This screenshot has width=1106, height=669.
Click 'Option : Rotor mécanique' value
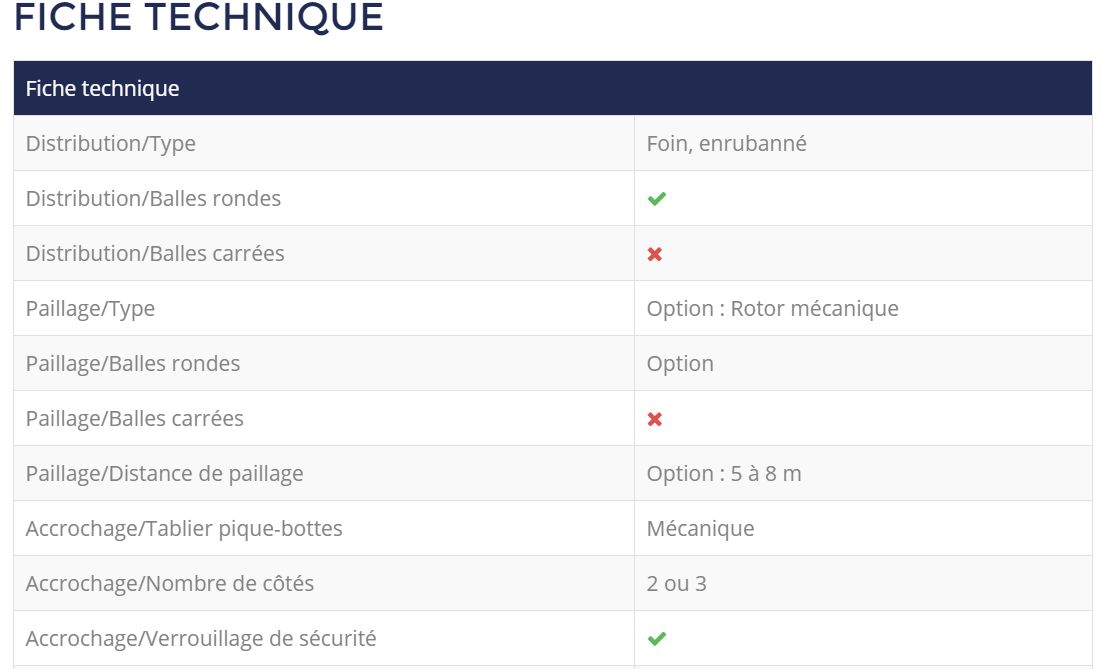[x=772, y=309]
